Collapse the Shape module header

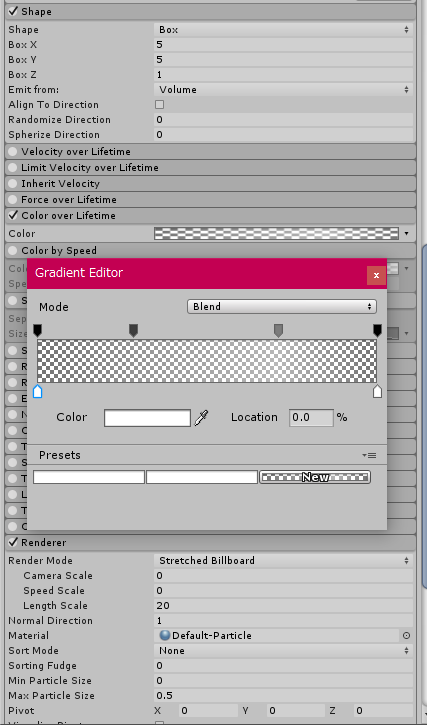coord(210,12)
